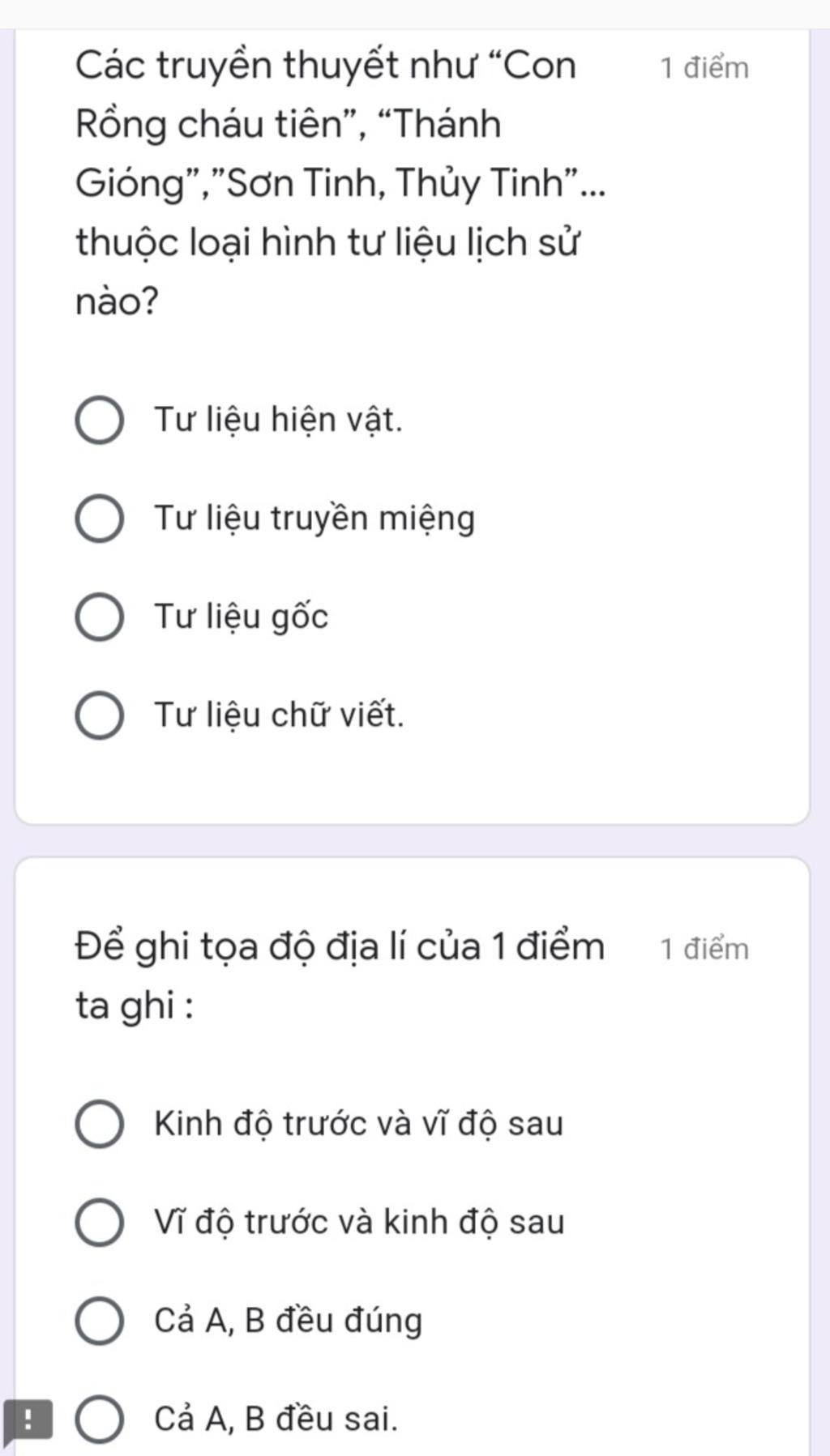Select the 'Tư liệu hiện vật' radio button
830x1456 pixels.
100,421
